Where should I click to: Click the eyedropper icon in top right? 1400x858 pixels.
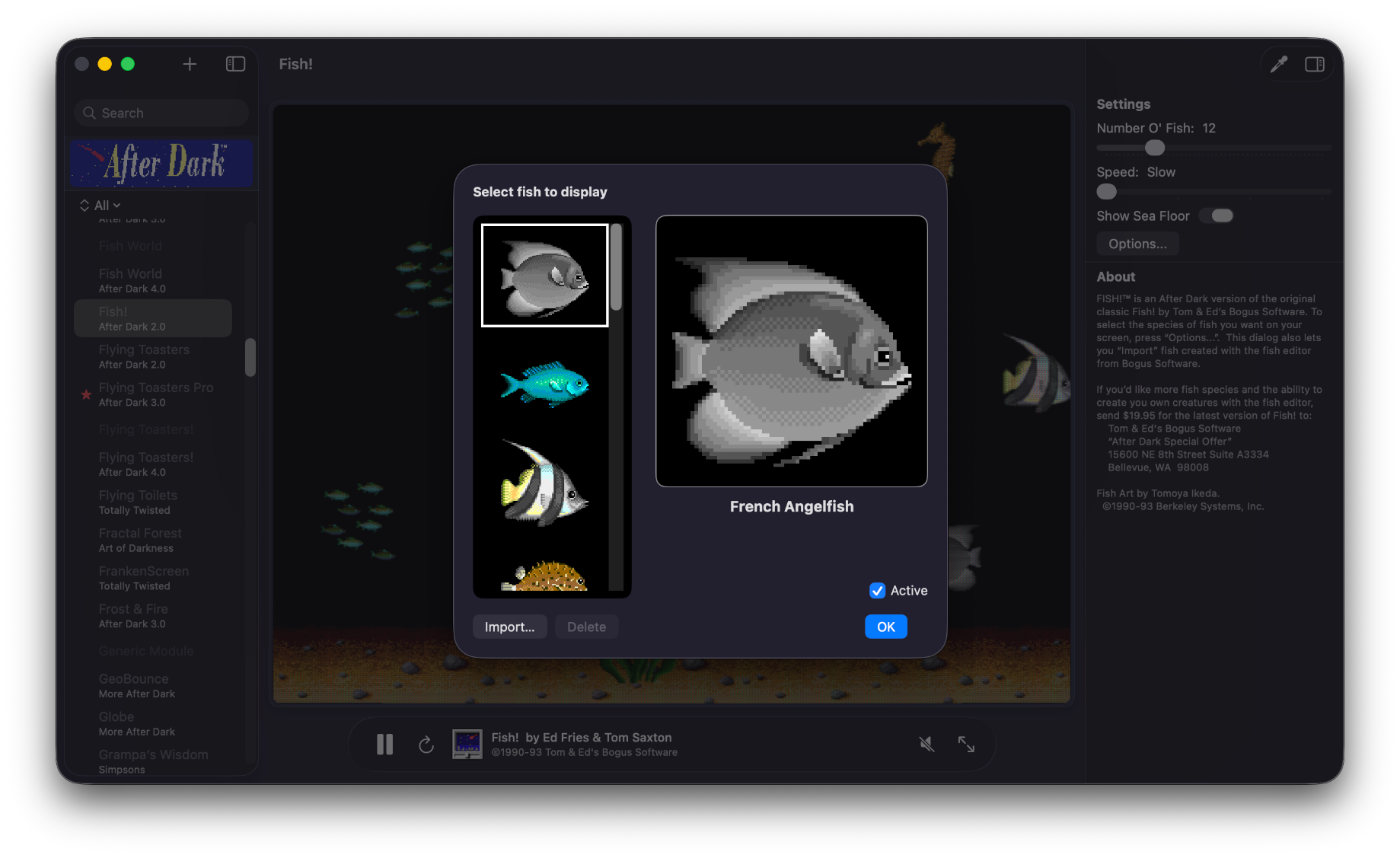tap(1278, 65)
